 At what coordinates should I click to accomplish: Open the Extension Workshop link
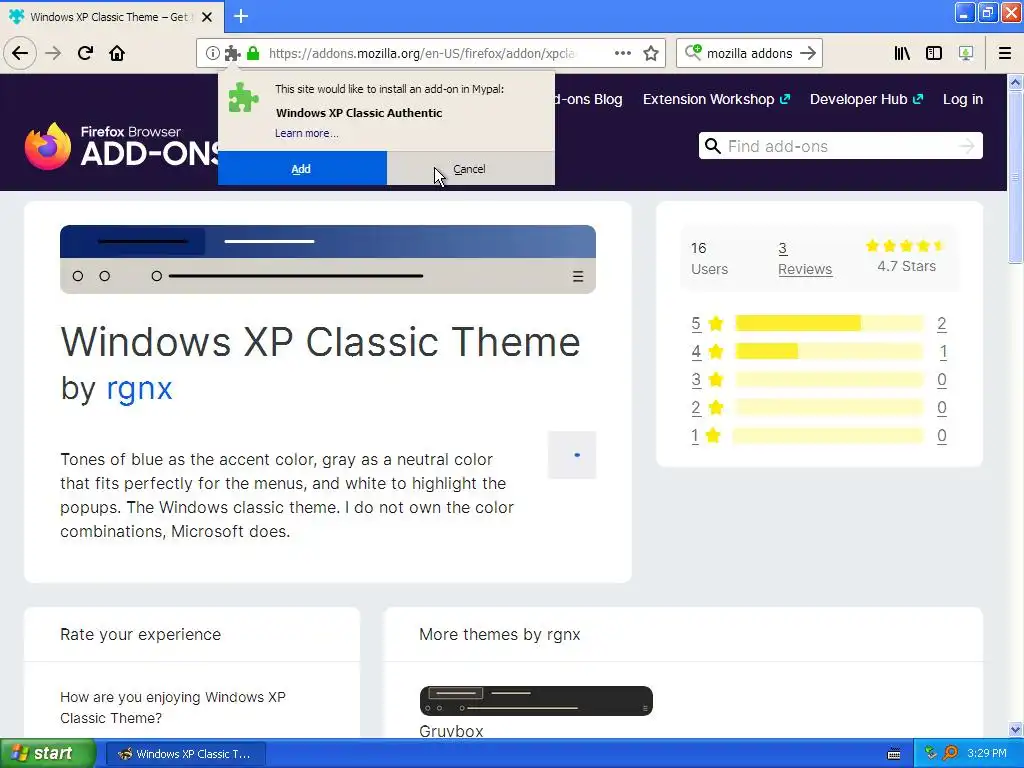(x=716, y=99)
